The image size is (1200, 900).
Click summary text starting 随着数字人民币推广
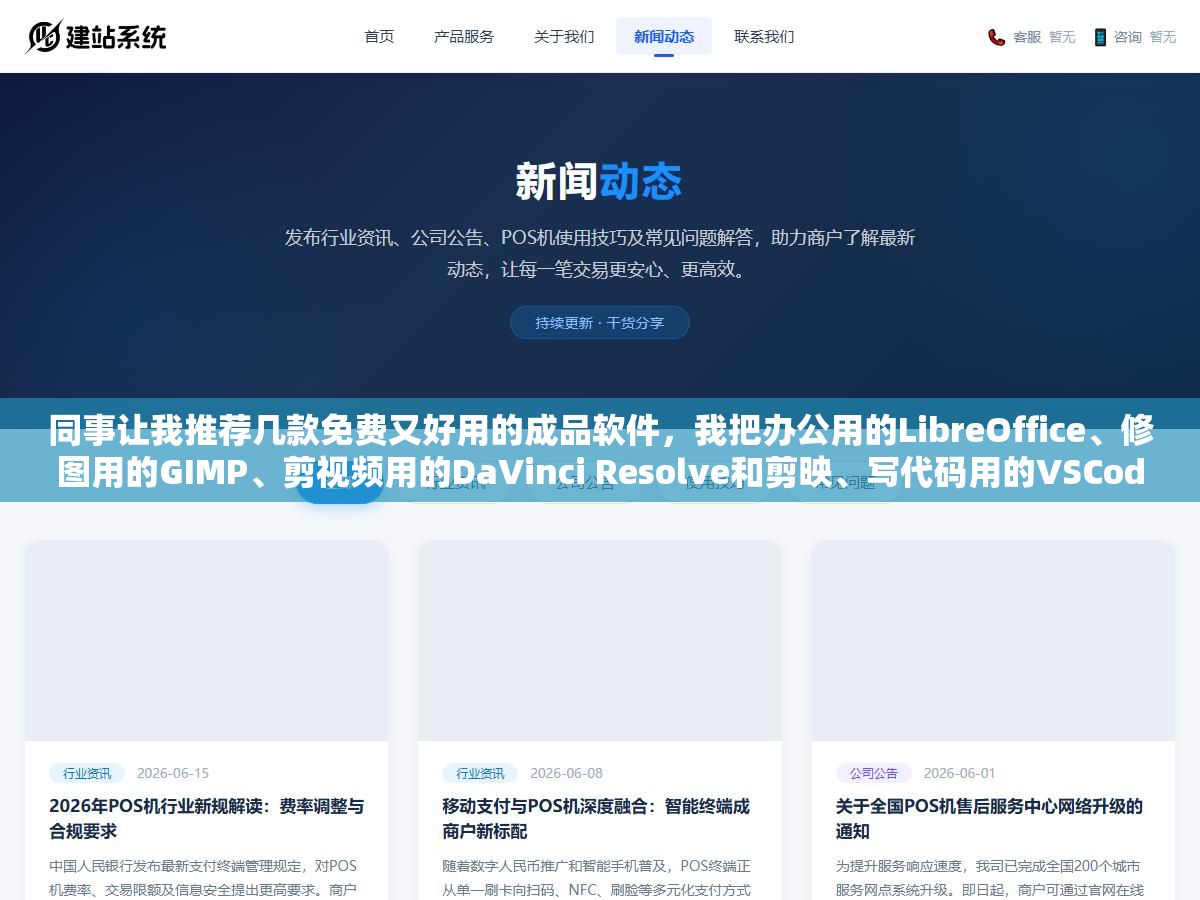(597, 878)
